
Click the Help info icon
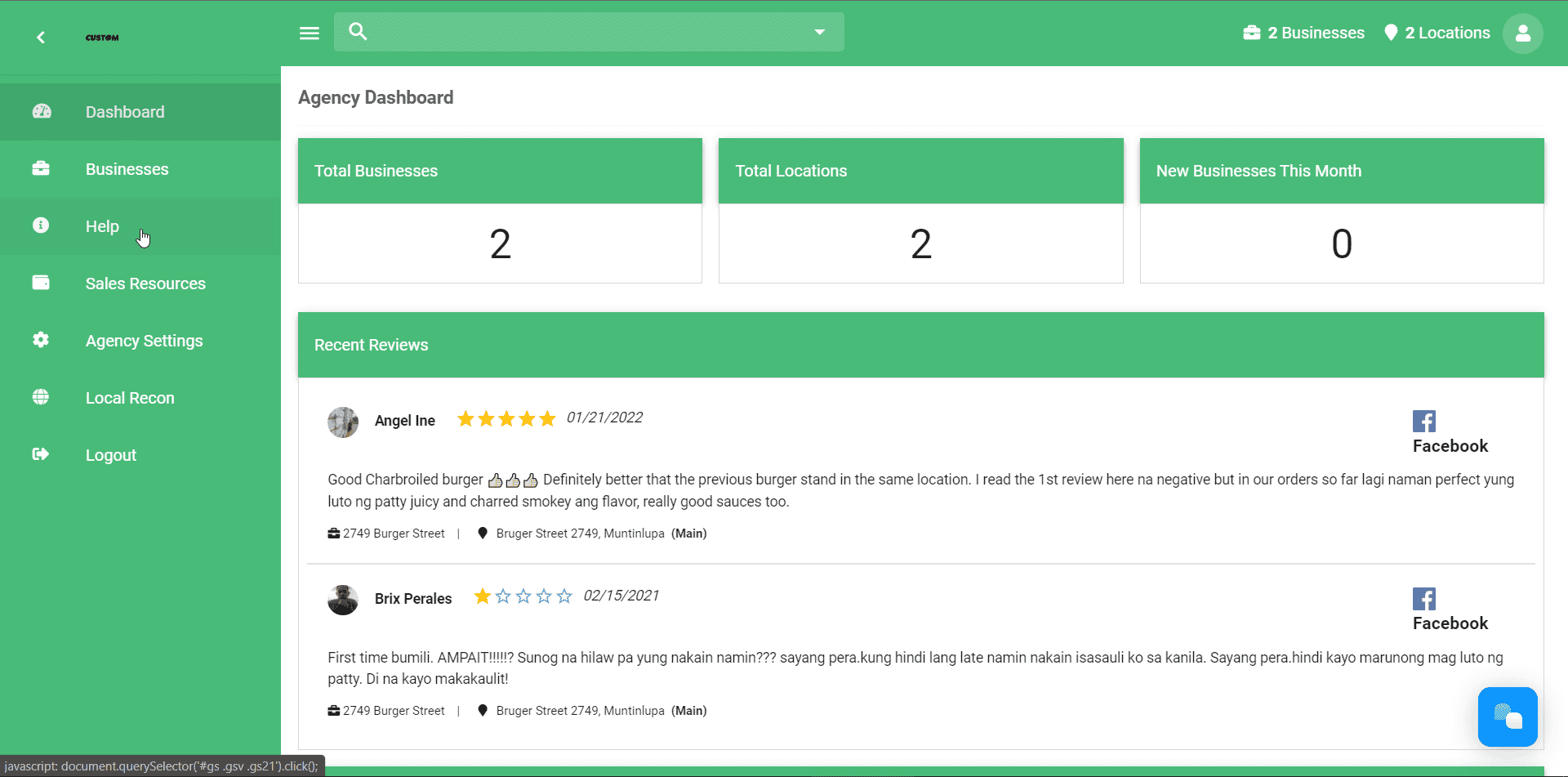click(x=41, y=226)
